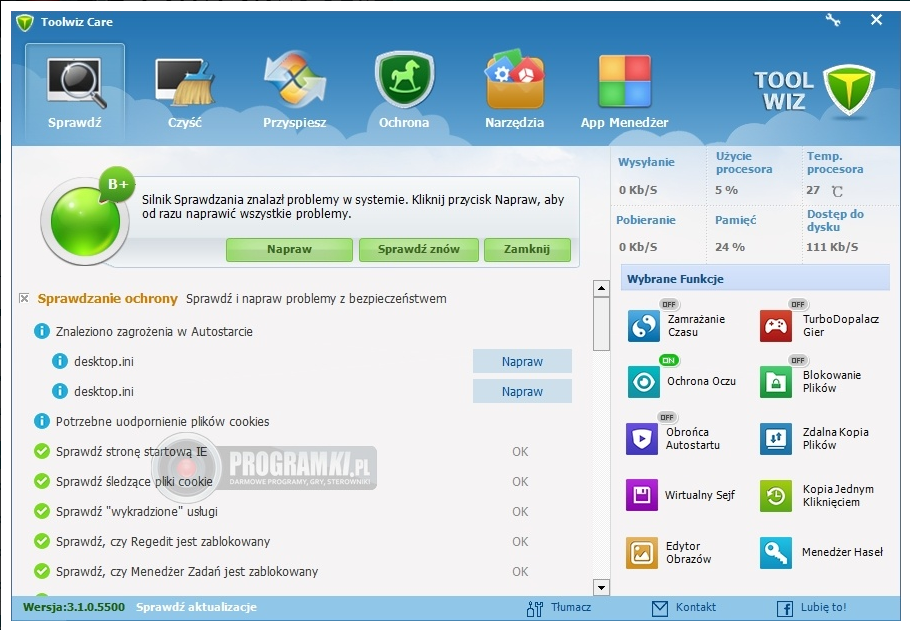The height and width of the screenshot is (630, 910).
Task: Toggle Blokowanie Plików OFF switch
Action: click(x=798, y=360)
